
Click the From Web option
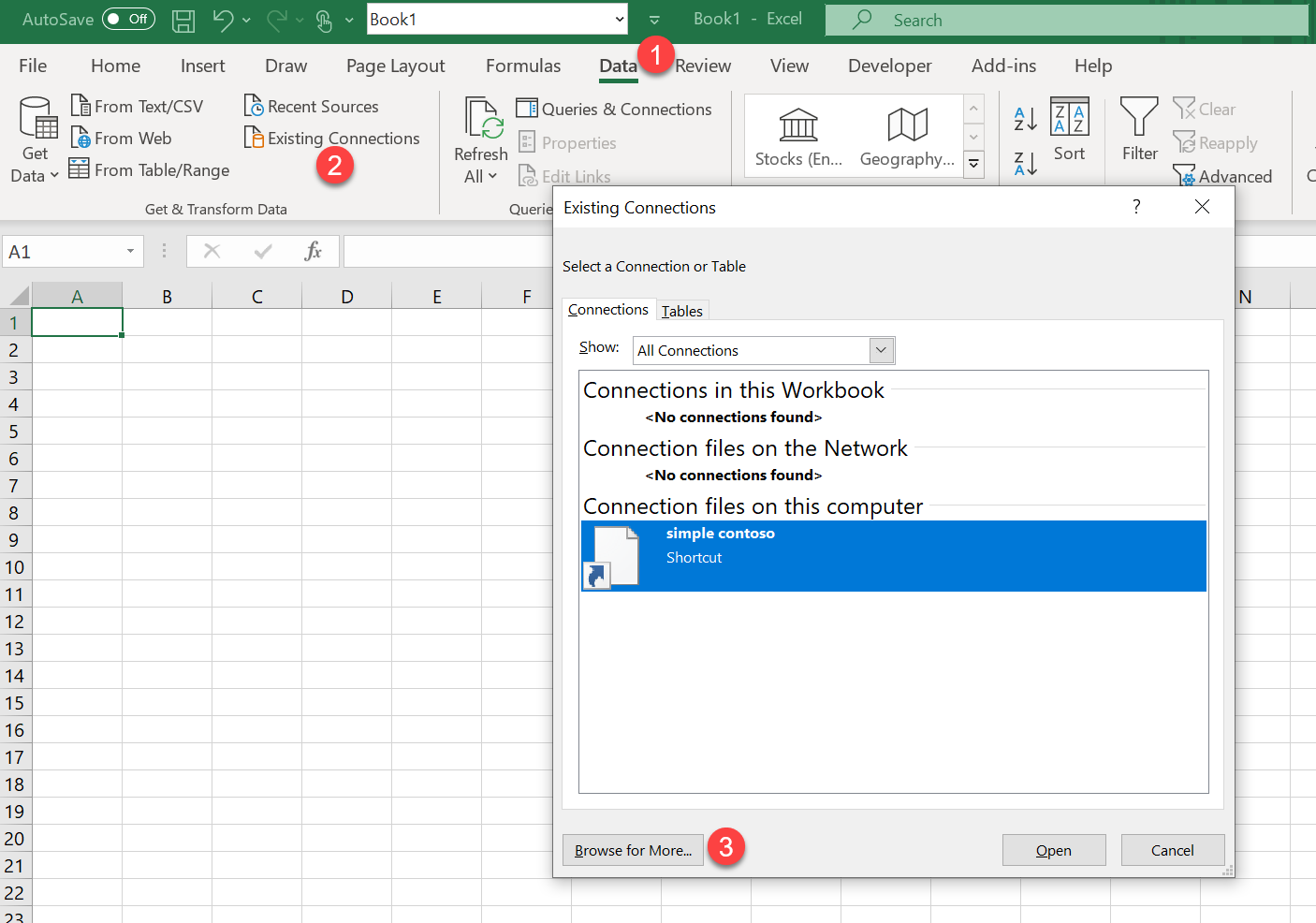tap(132, 139)
